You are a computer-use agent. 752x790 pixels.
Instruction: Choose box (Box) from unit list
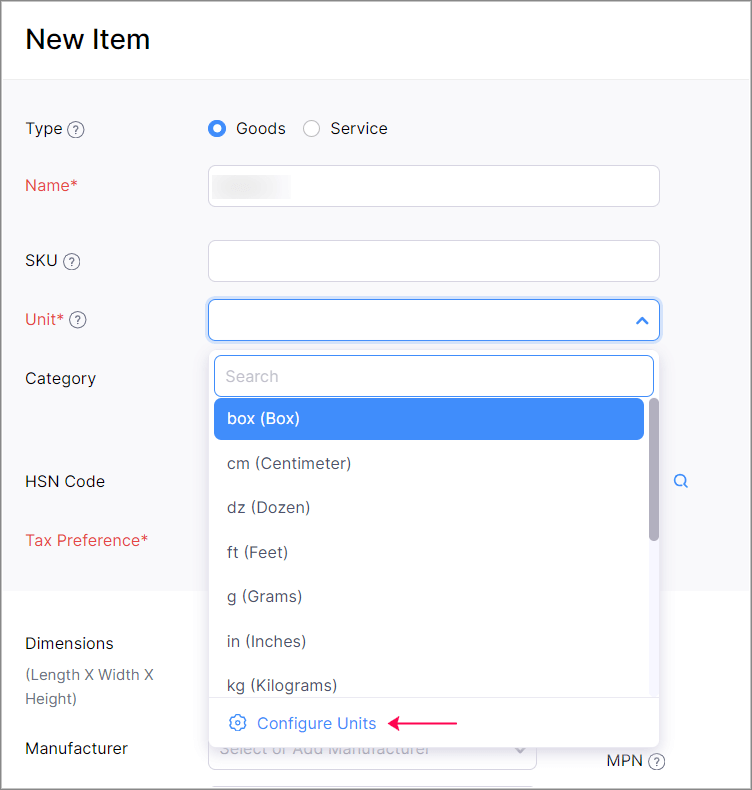[x=429, y=419]
